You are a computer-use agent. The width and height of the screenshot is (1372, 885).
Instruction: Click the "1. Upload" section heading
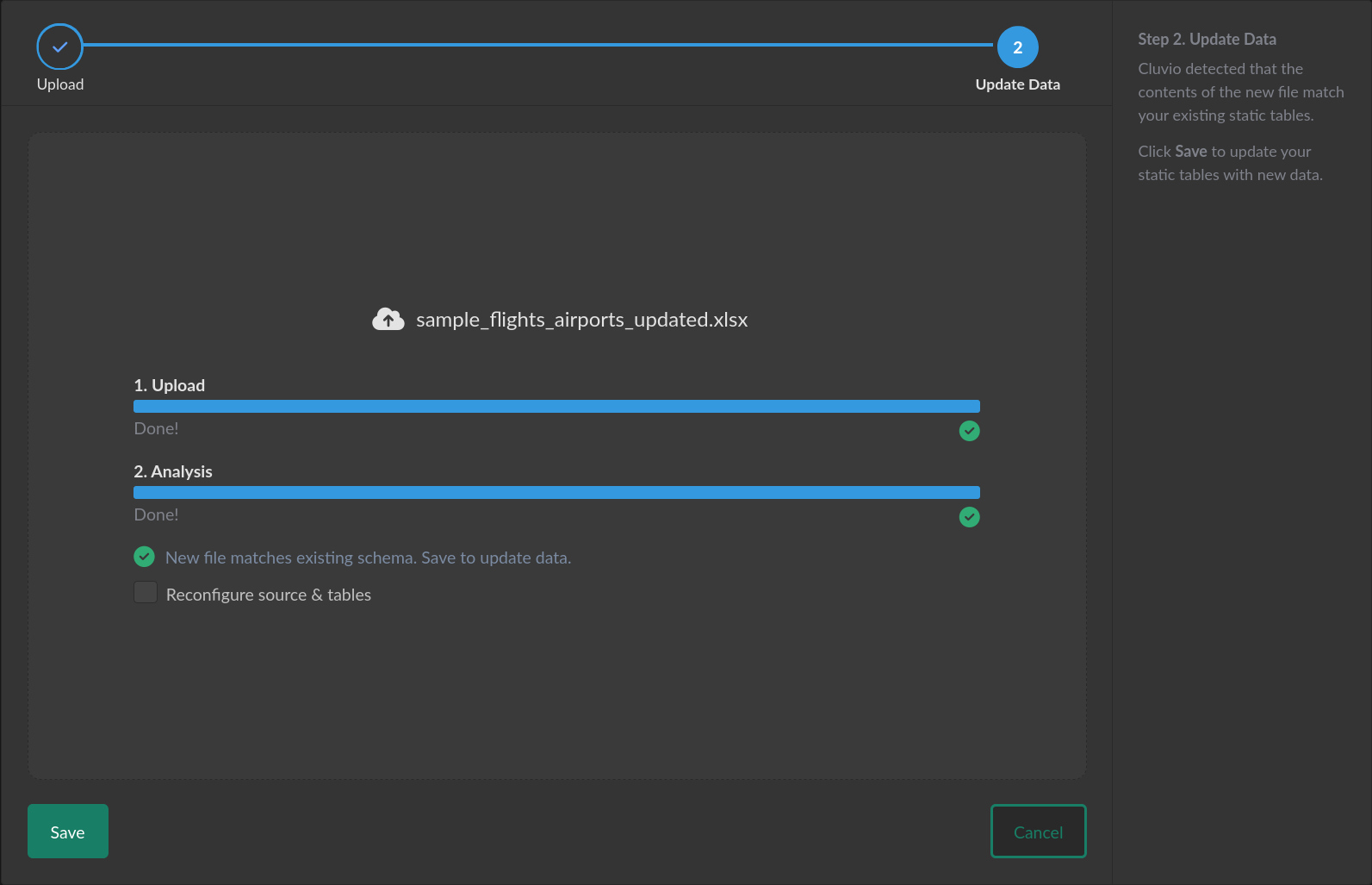point(170,385)
